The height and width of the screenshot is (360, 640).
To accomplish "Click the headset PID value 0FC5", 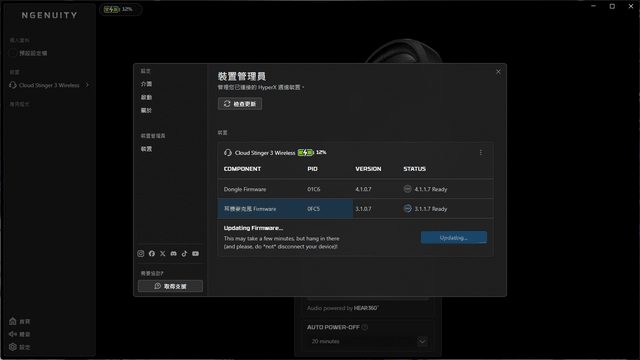I will (x=313, y=209).
